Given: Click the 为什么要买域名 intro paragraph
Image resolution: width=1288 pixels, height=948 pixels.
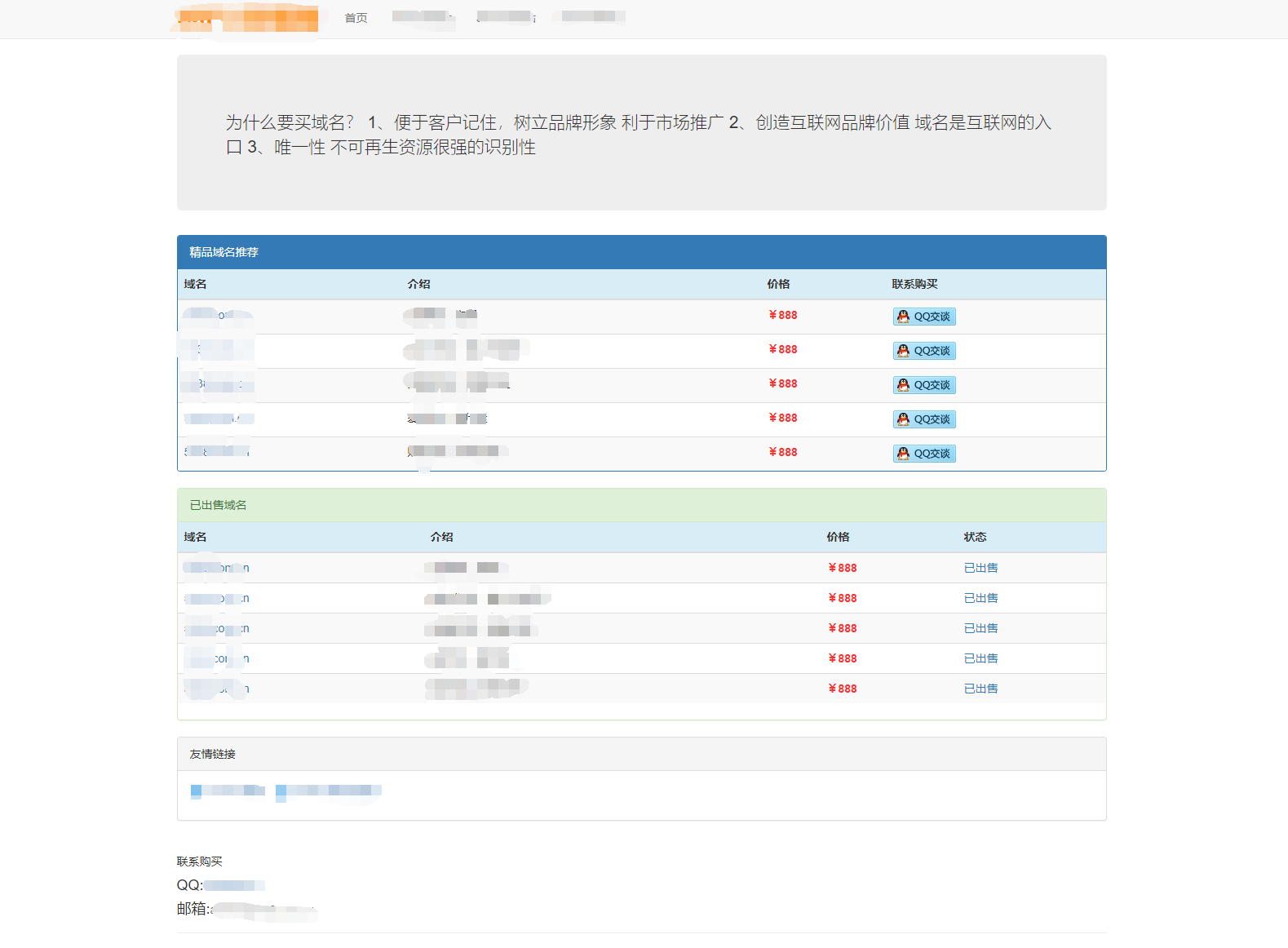Looking at the screenshot, I should tap(639, 135).
